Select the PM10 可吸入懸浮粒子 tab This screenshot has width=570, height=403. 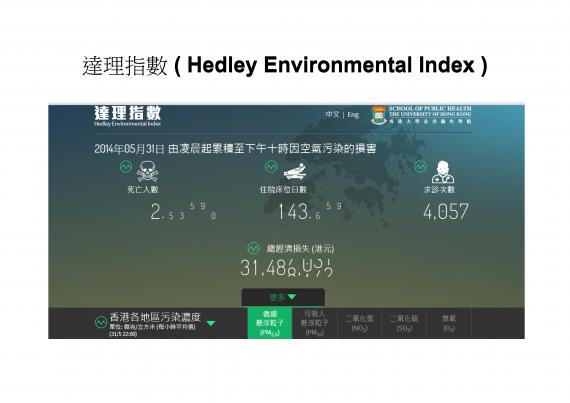point(314,323)
